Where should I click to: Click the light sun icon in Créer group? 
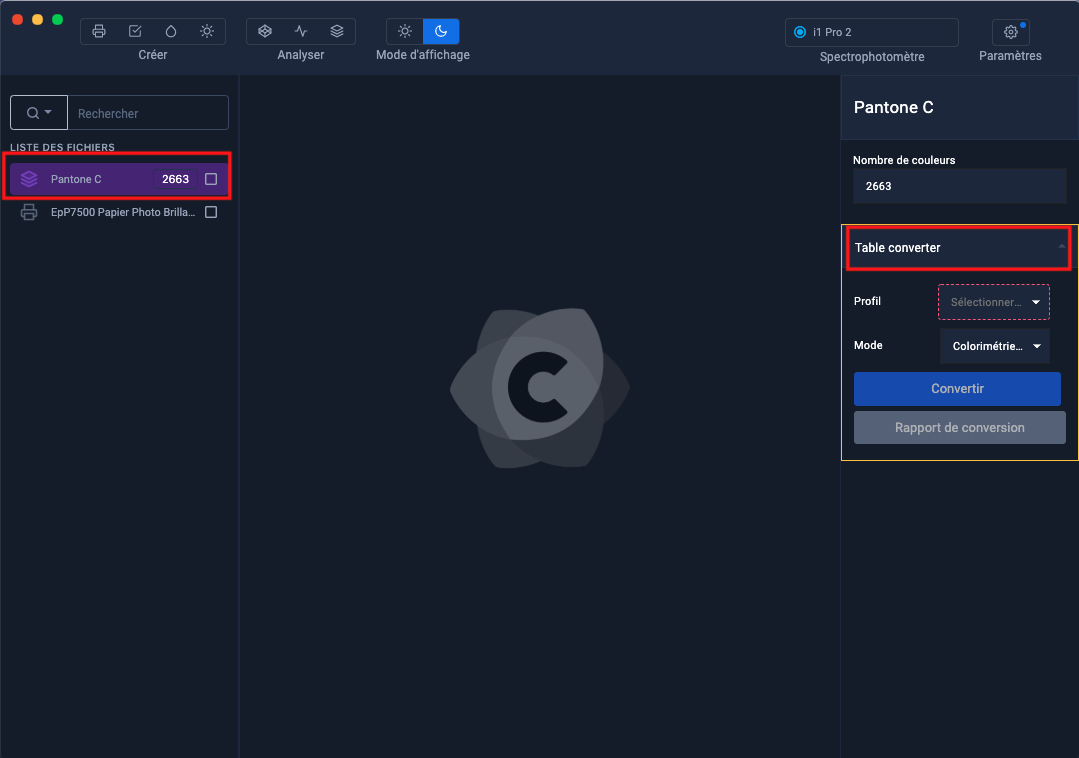pyautogui.click(x=207, y=31)
